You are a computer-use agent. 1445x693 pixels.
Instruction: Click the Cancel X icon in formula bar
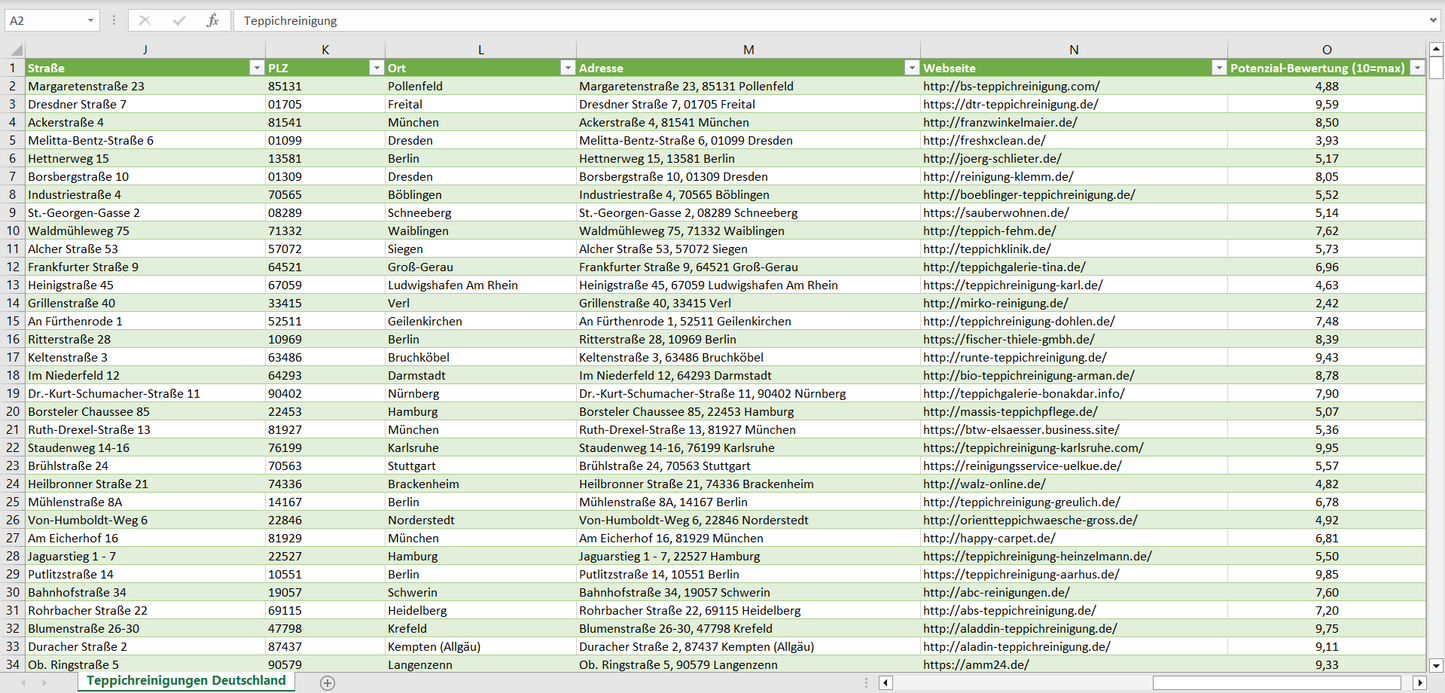[x=145, y=20]
